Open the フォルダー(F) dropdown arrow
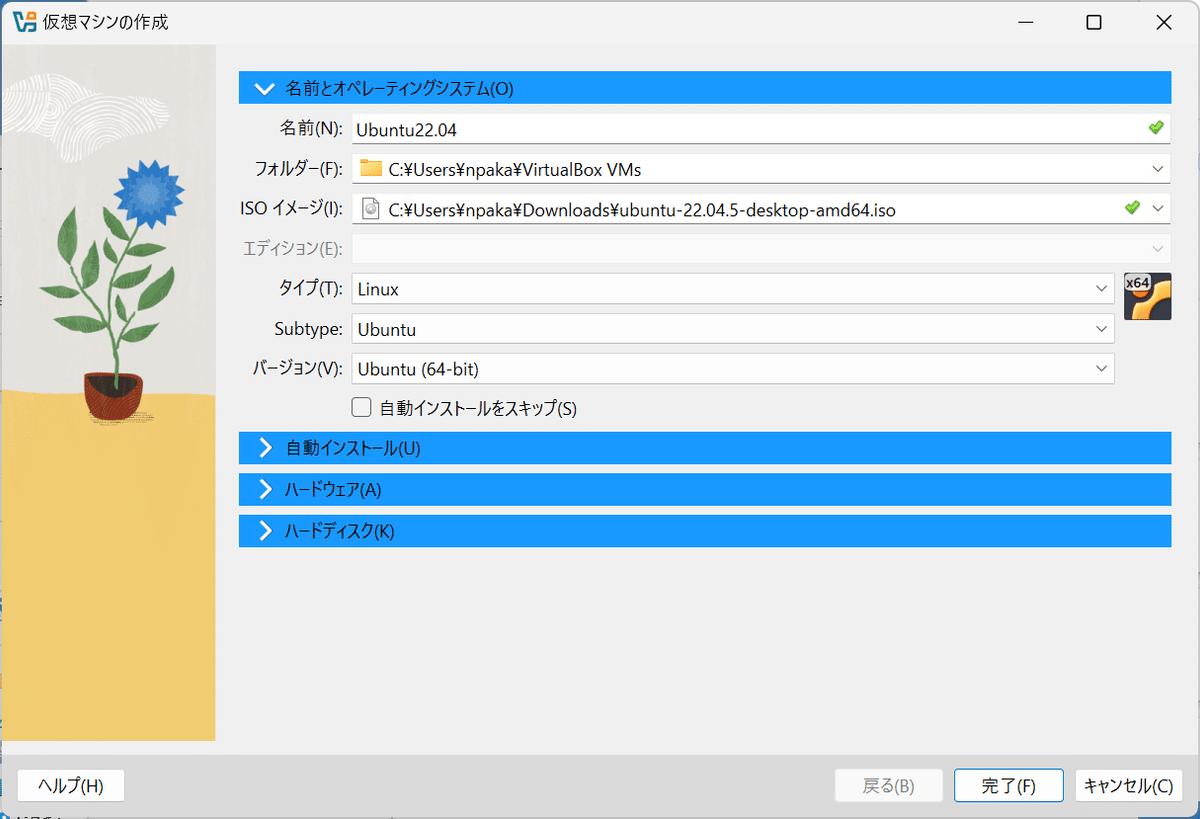 pyautogui.click(x=1156, y=168)
